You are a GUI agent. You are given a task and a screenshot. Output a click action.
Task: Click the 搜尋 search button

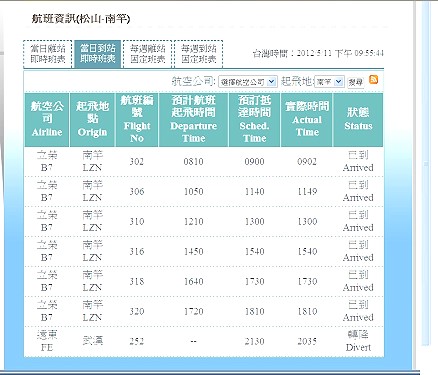355,82
